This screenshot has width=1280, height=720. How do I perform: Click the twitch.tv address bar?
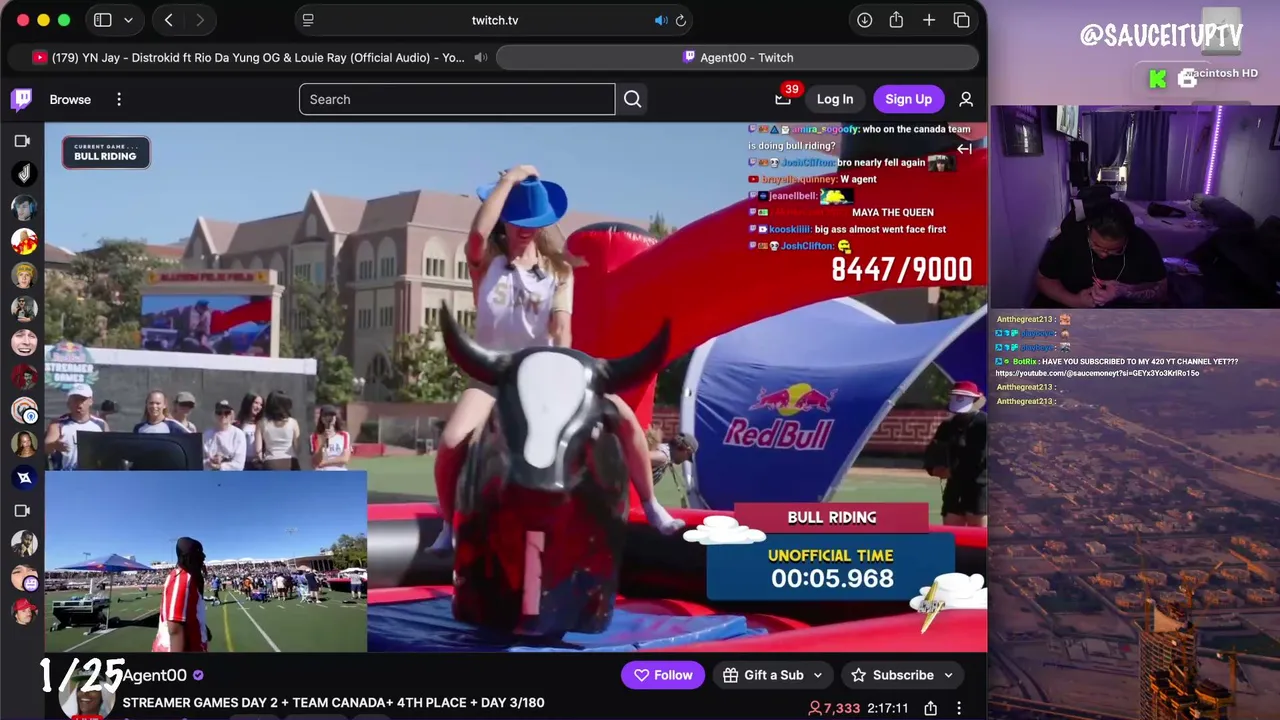coord(495,20)
